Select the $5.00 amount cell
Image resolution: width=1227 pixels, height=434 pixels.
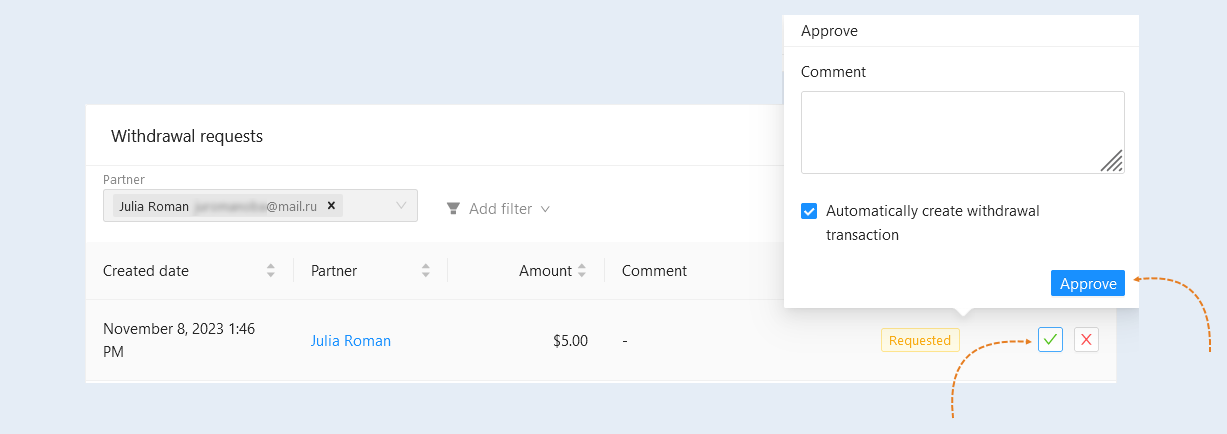tap(570, 341)
